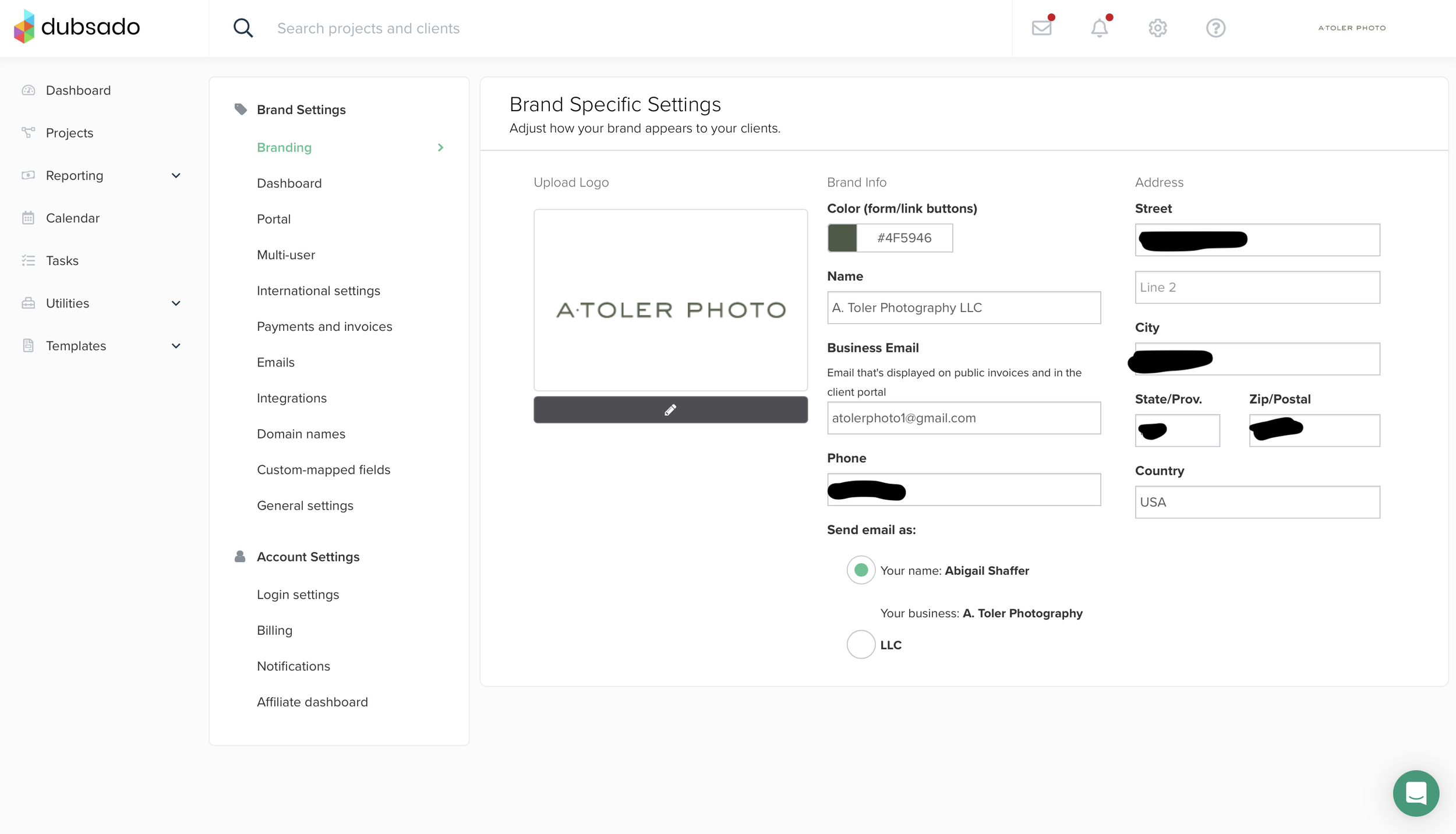Click the brand color swatch
This screenshot has height=834, width=1456.
842,238
